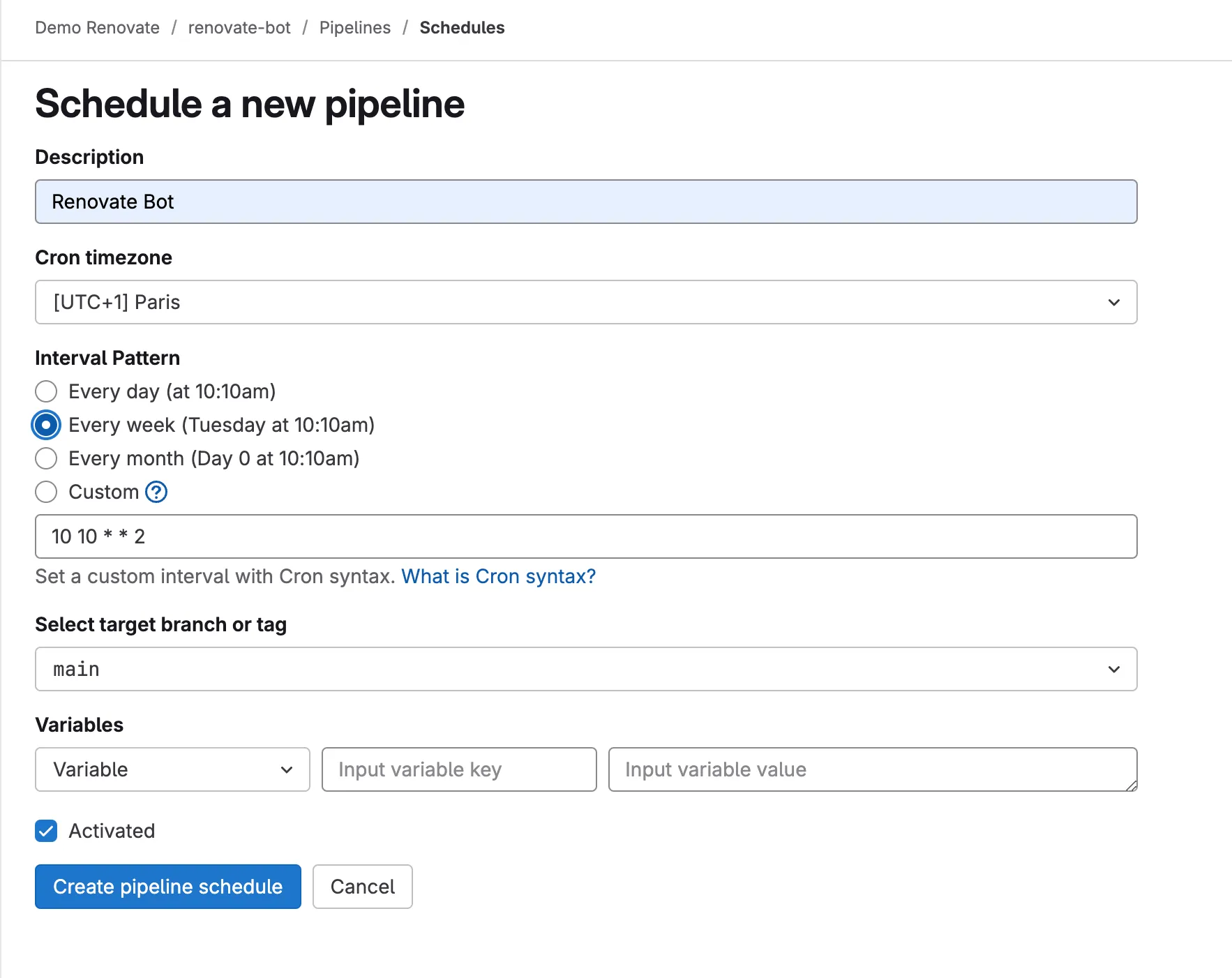Open the Cron timezone dropdown

point(586,302)
